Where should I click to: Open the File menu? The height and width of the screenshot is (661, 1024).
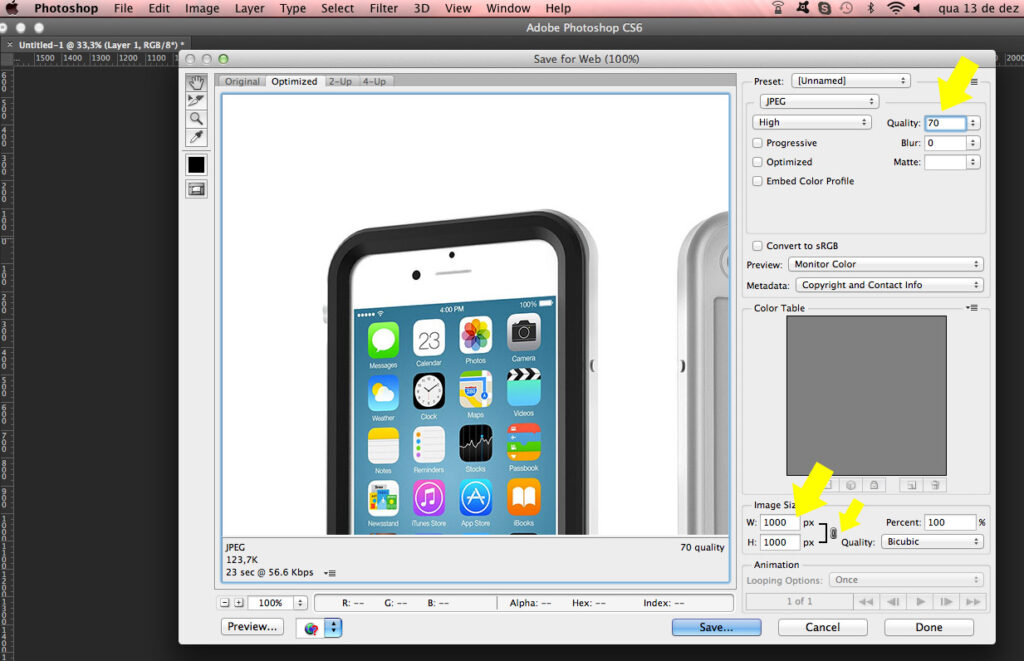[123, 8]
